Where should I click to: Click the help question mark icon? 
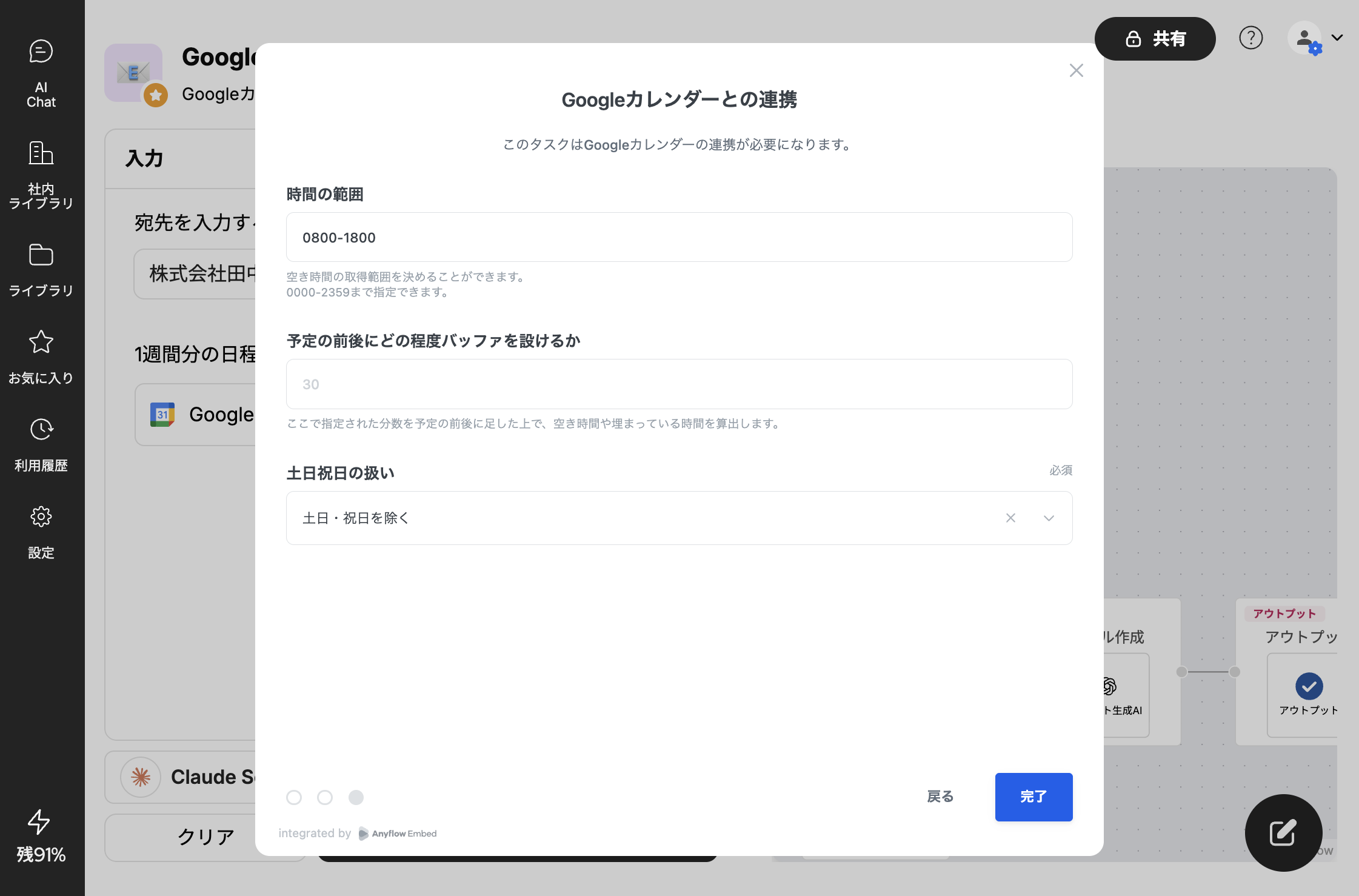[x=1250, y=38]
